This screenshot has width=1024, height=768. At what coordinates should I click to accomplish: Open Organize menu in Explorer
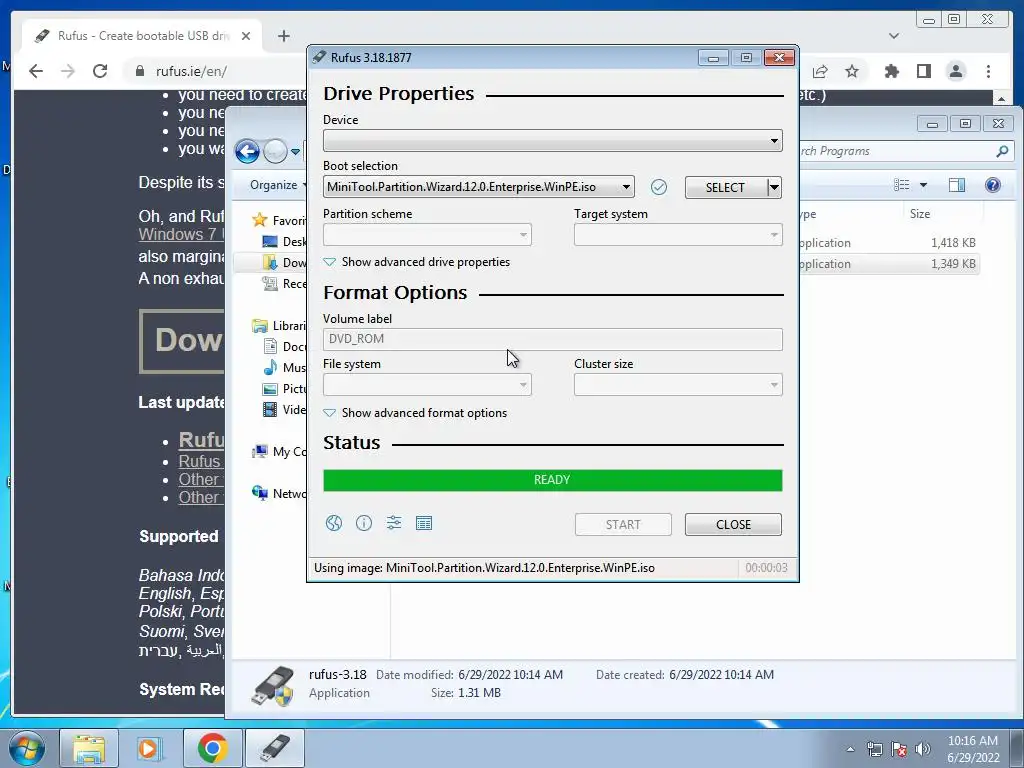[278, 185]
